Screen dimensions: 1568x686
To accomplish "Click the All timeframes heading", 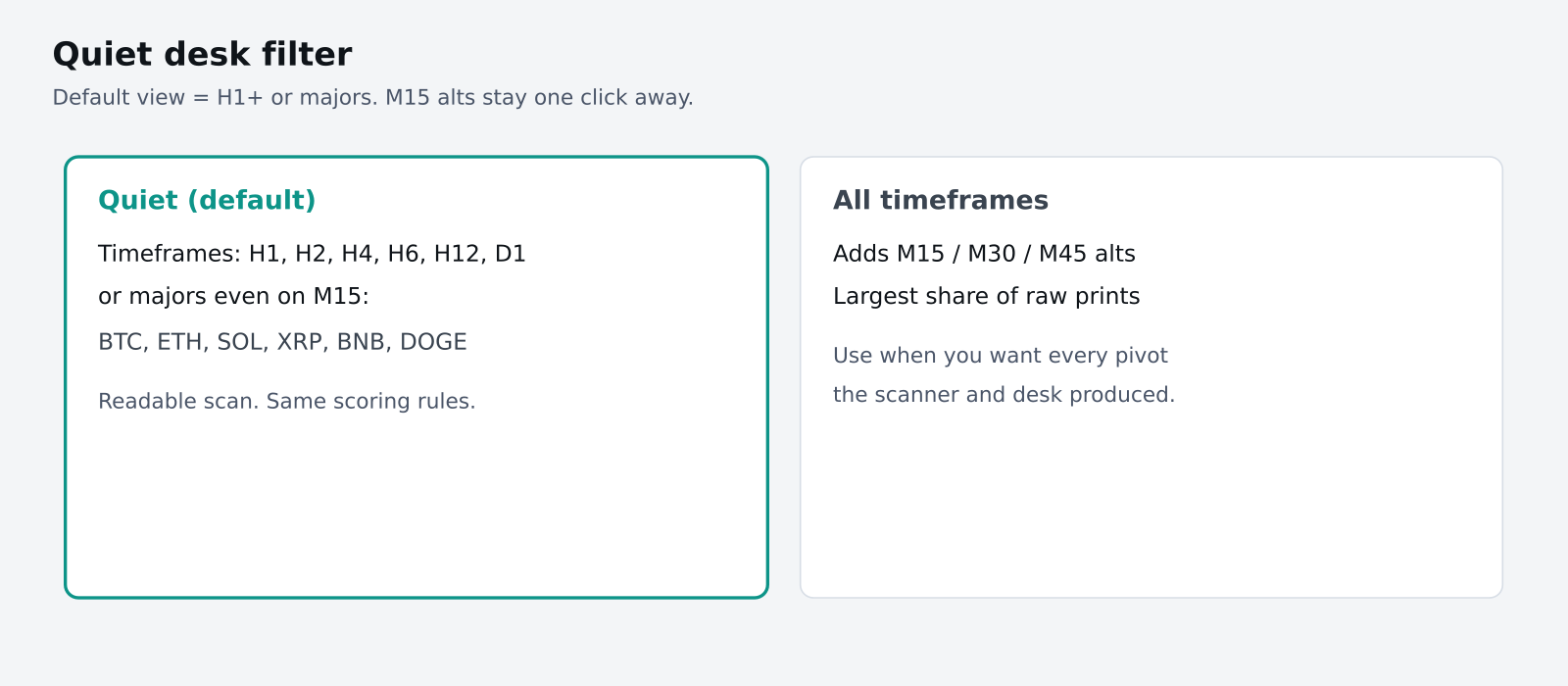I will click(941, 200).
